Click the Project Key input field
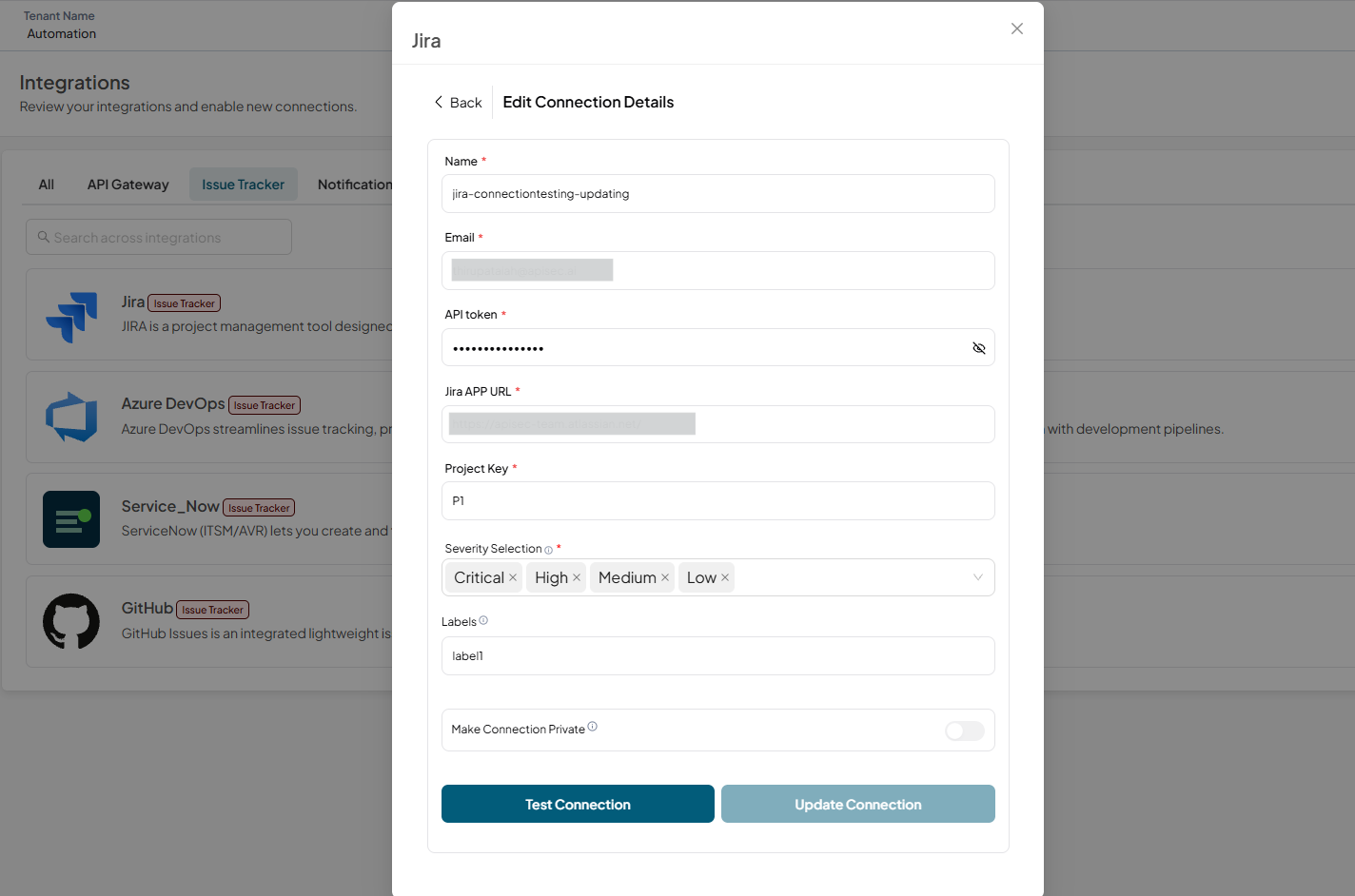This screenshot has height=896, width=1355. [x=718, y=500]
